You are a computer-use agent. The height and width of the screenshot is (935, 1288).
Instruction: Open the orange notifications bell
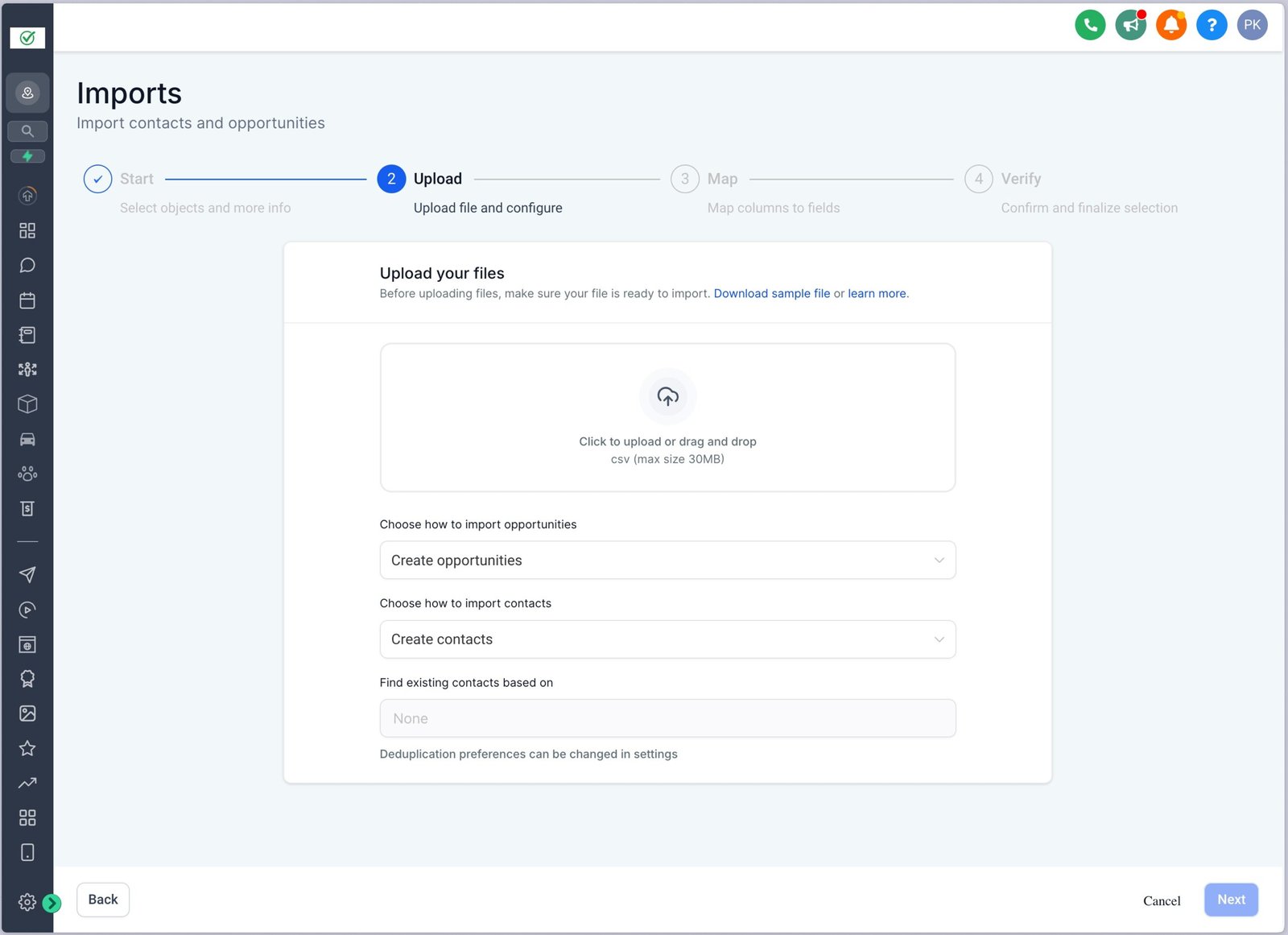point(1170,25)
